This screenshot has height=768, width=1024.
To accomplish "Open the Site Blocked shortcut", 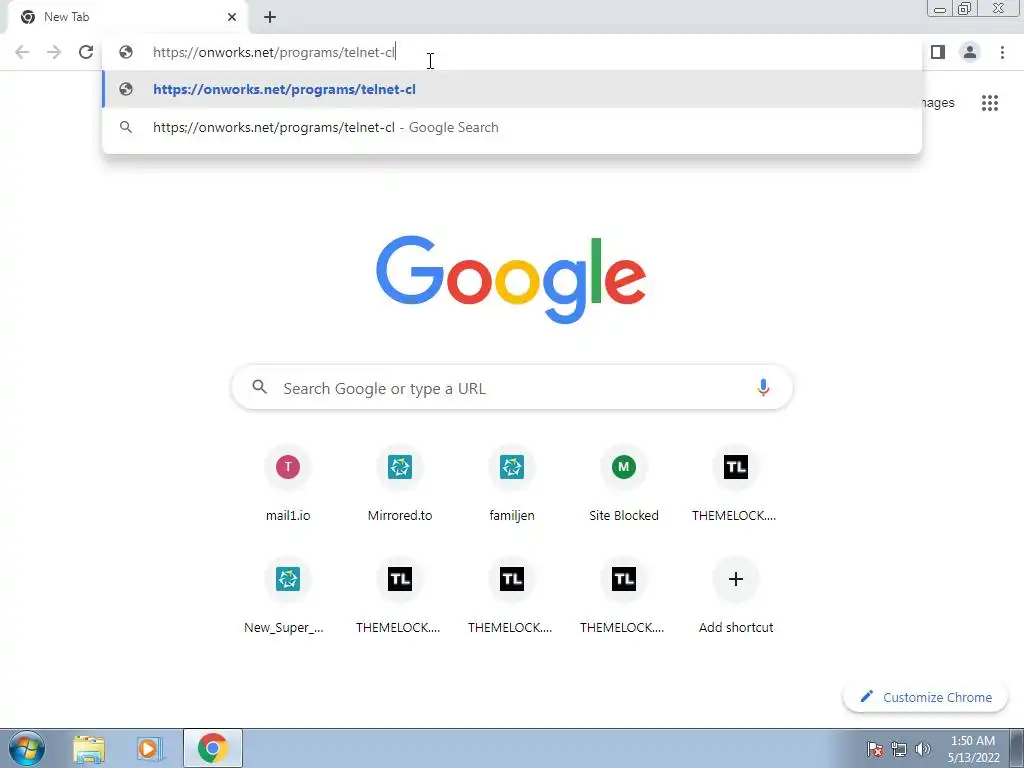I will [x=624, y=483].
